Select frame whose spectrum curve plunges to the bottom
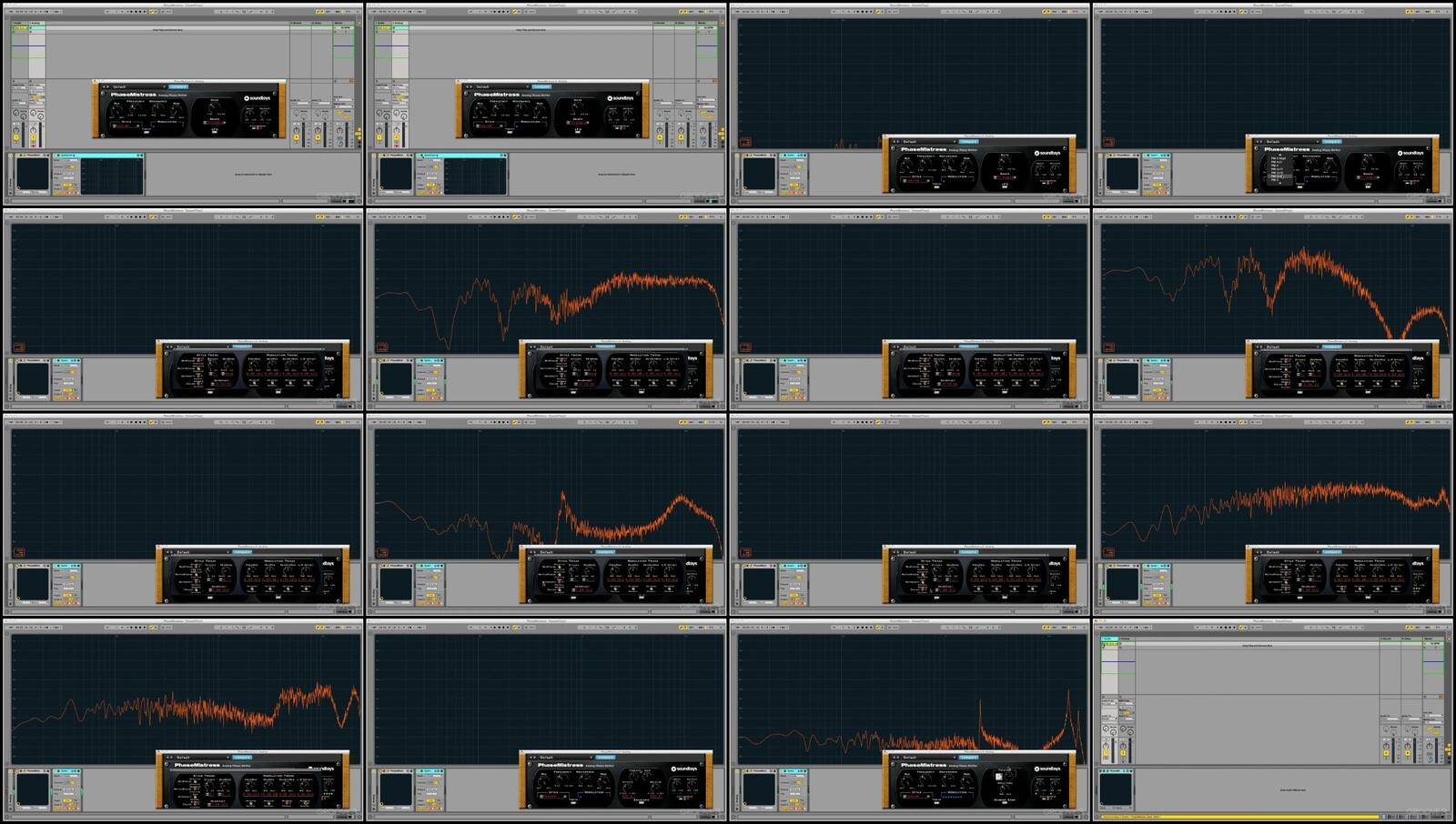This screenshot has height=824, width=1456. [1273, 309]
